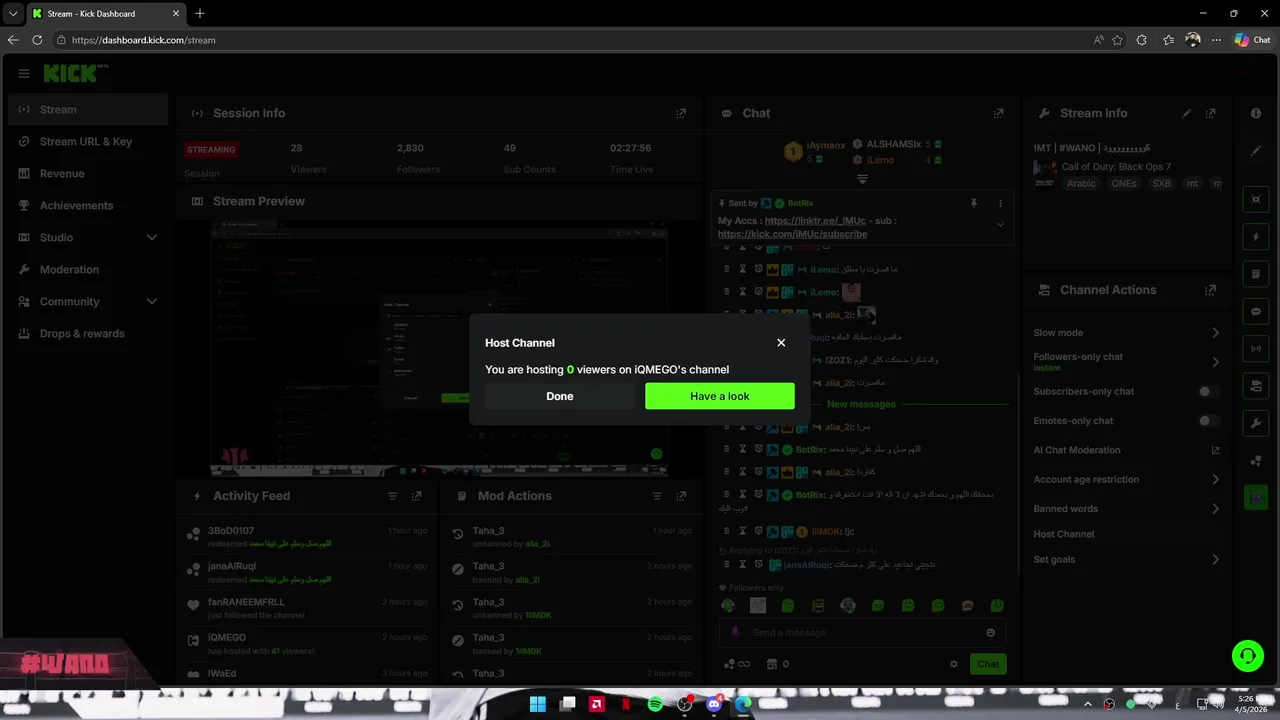This screenshot has height=720, width=1280.
Task: Click the lightning bolt widget in right rail
Action: point(1256,237)
